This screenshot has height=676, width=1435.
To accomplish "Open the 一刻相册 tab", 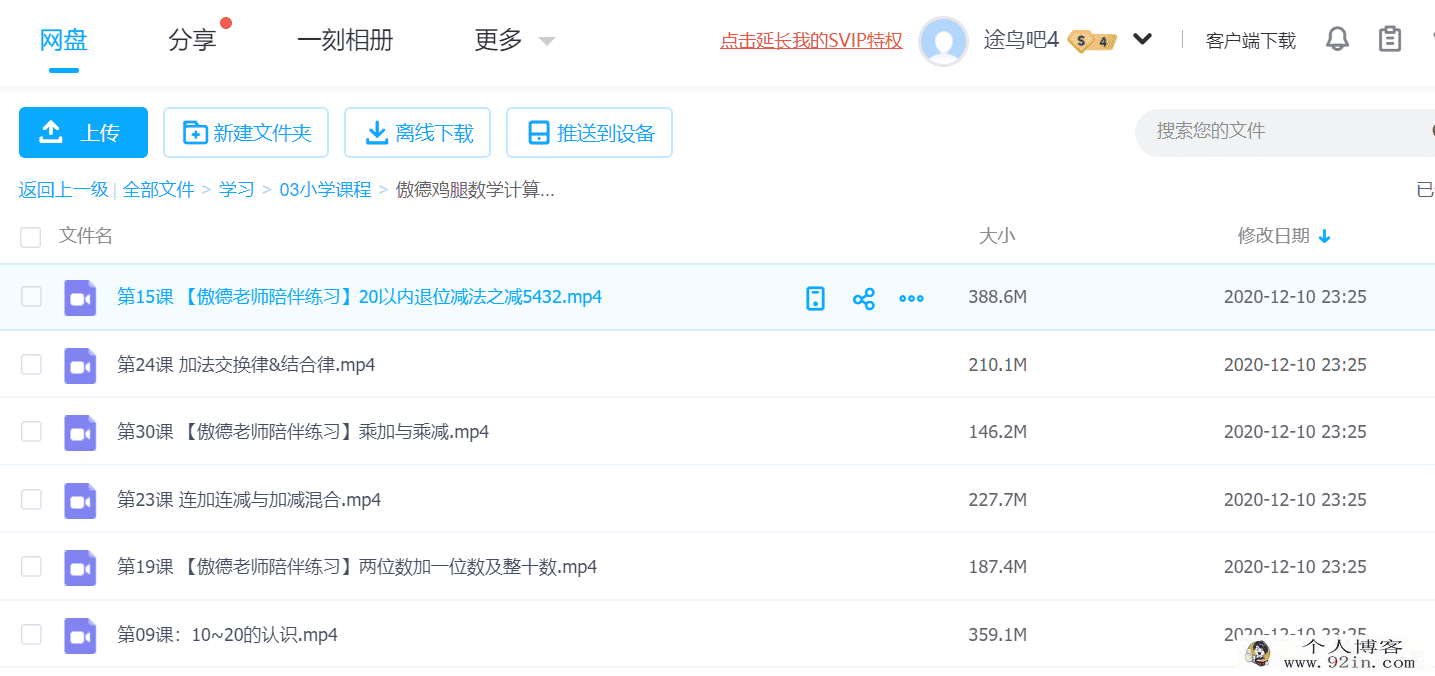I will point(345,40).
